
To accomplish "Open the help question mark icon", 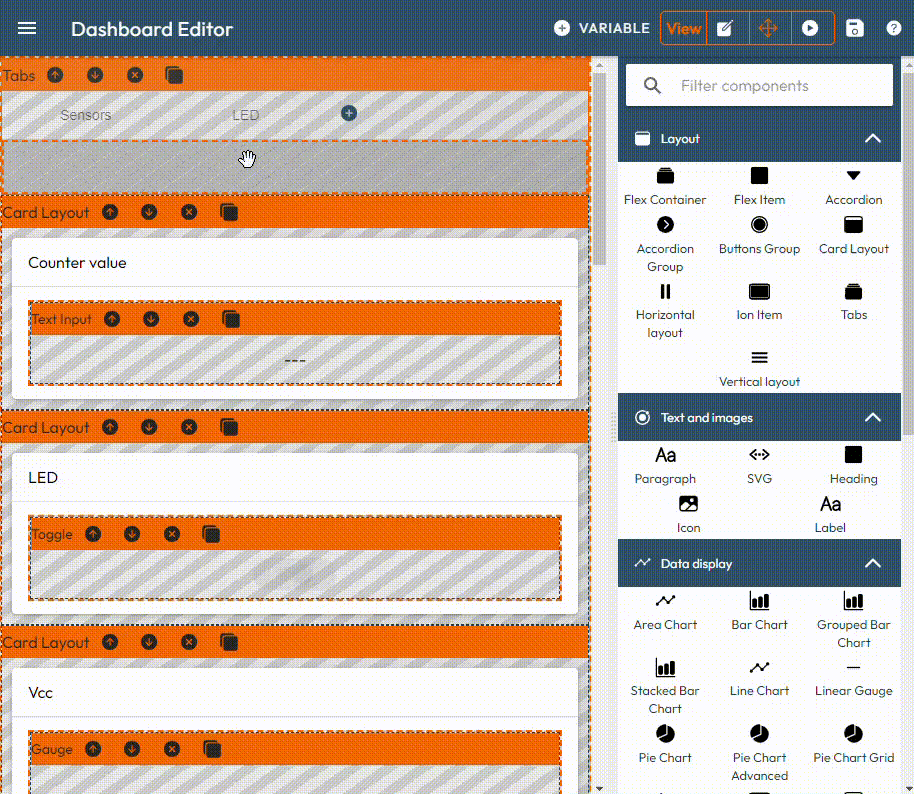I will pyautogui.click(x=894, y=28).
